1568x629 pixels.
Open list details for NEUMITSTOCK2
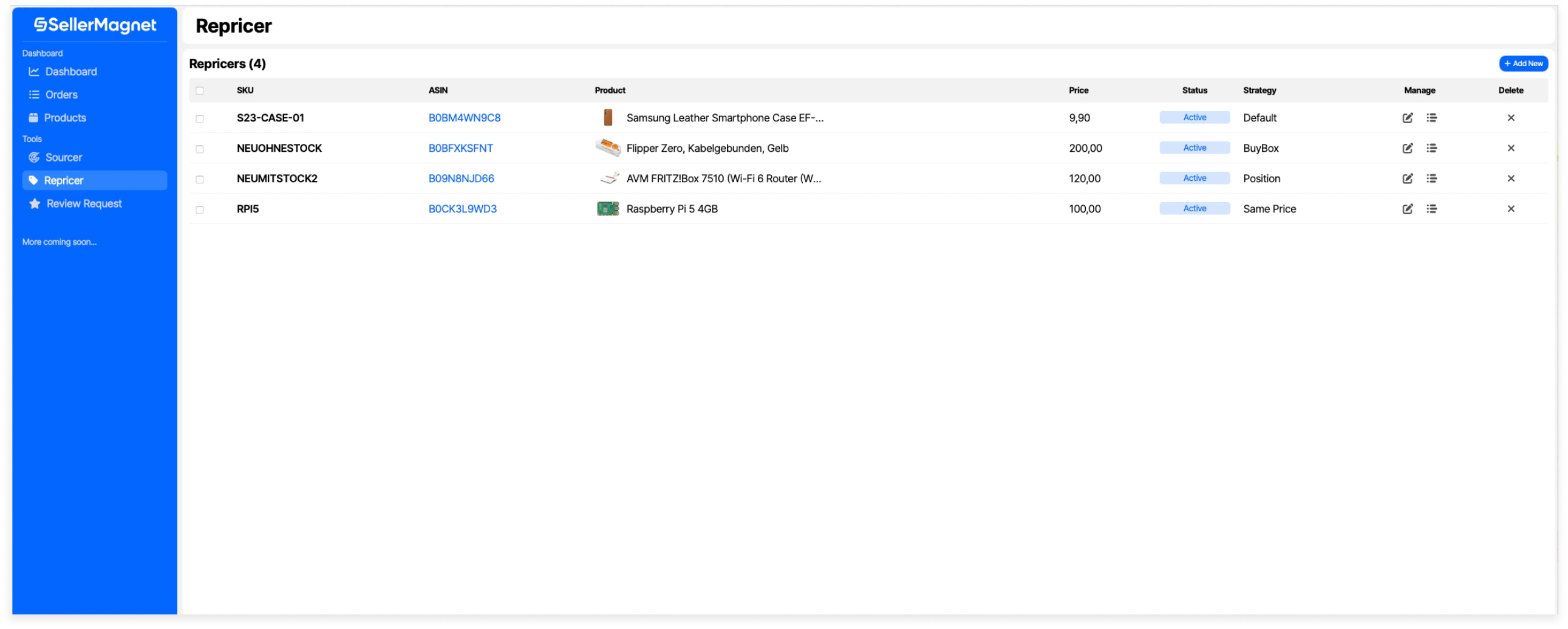click(x=1431, y=179)
